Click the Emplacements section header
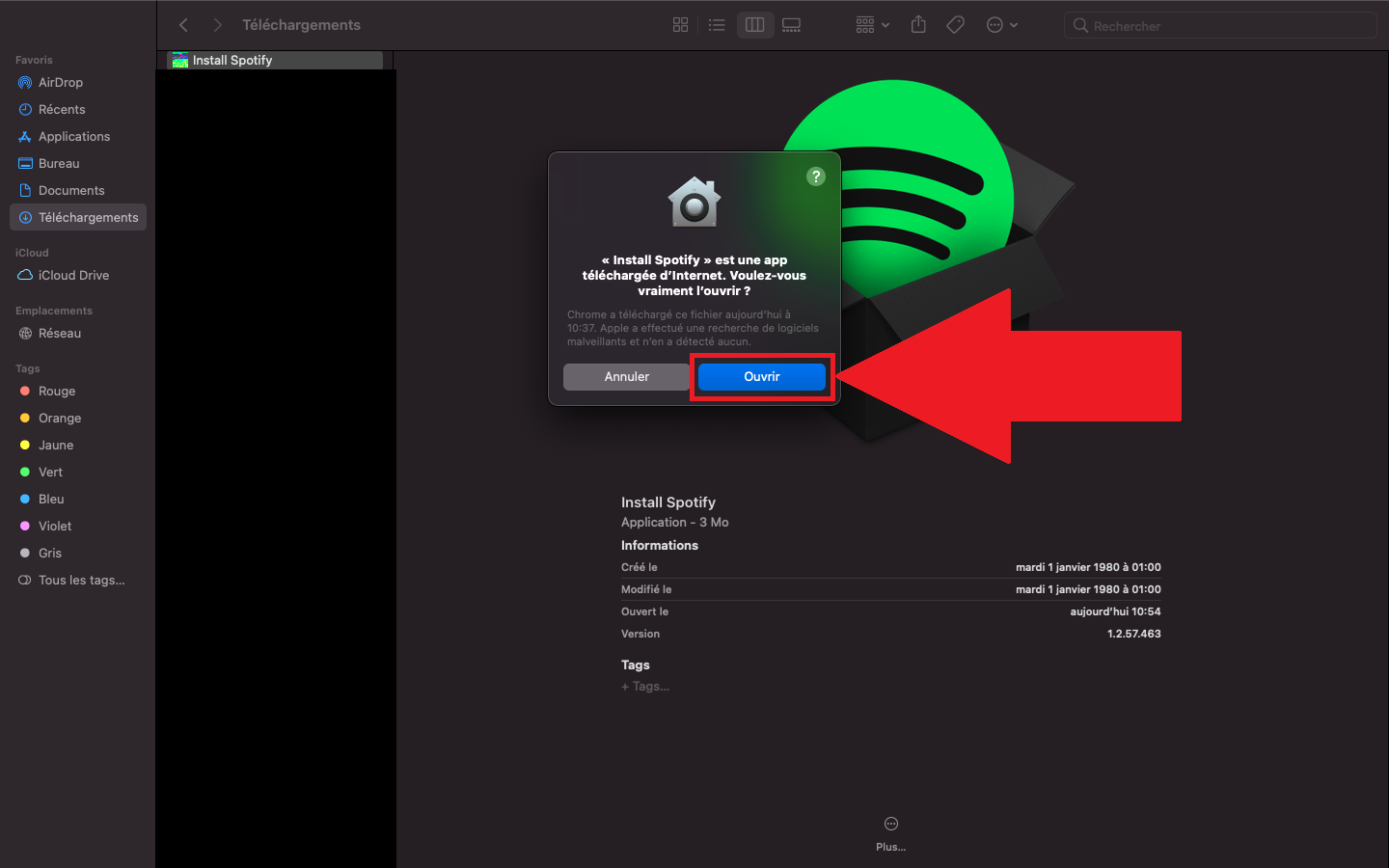1389x868 pixels. pos(54,311)
